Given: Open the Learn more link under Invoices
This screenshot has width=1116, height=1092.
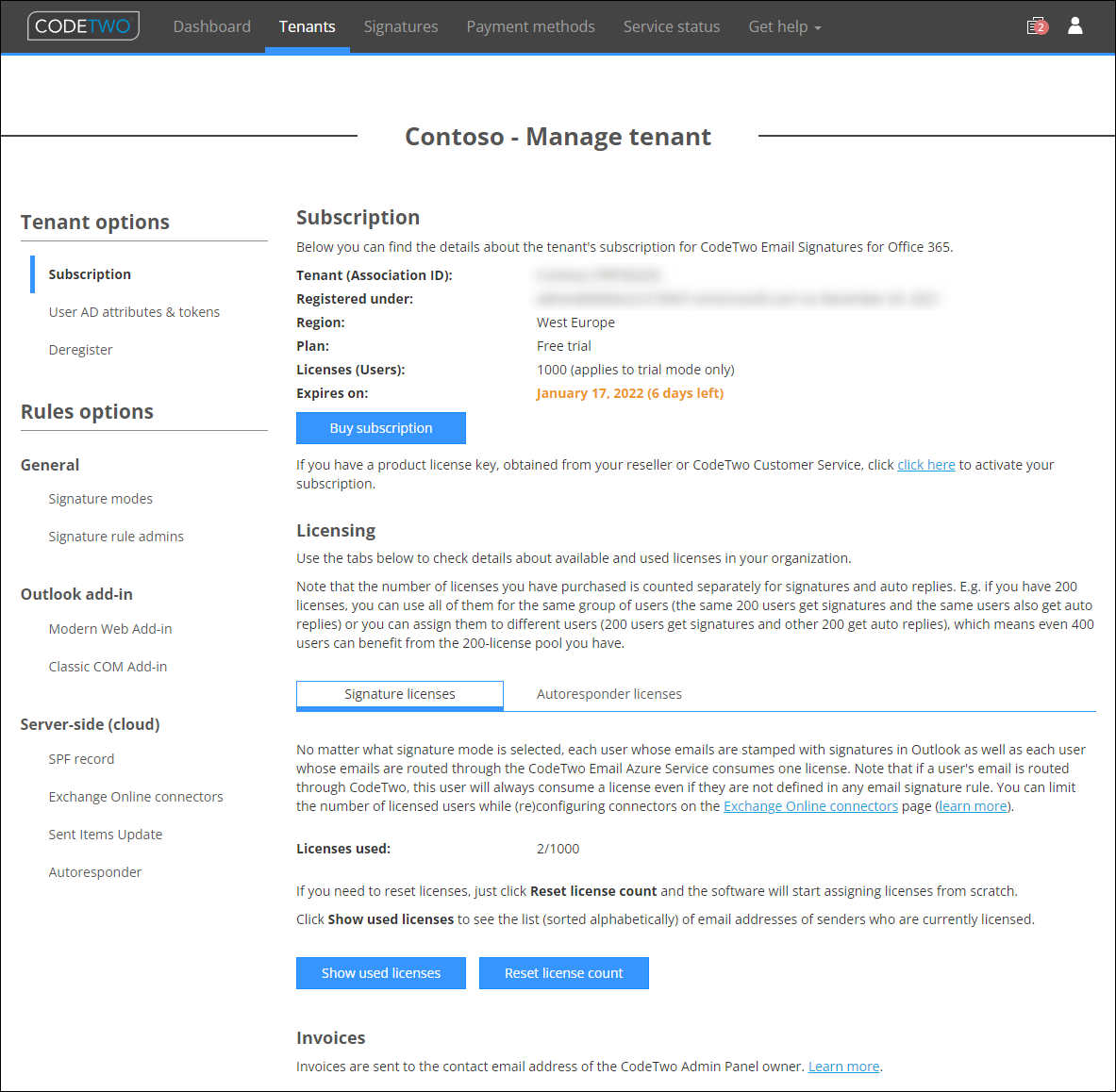Looking at the screenshot, I should pos(843,1067).
